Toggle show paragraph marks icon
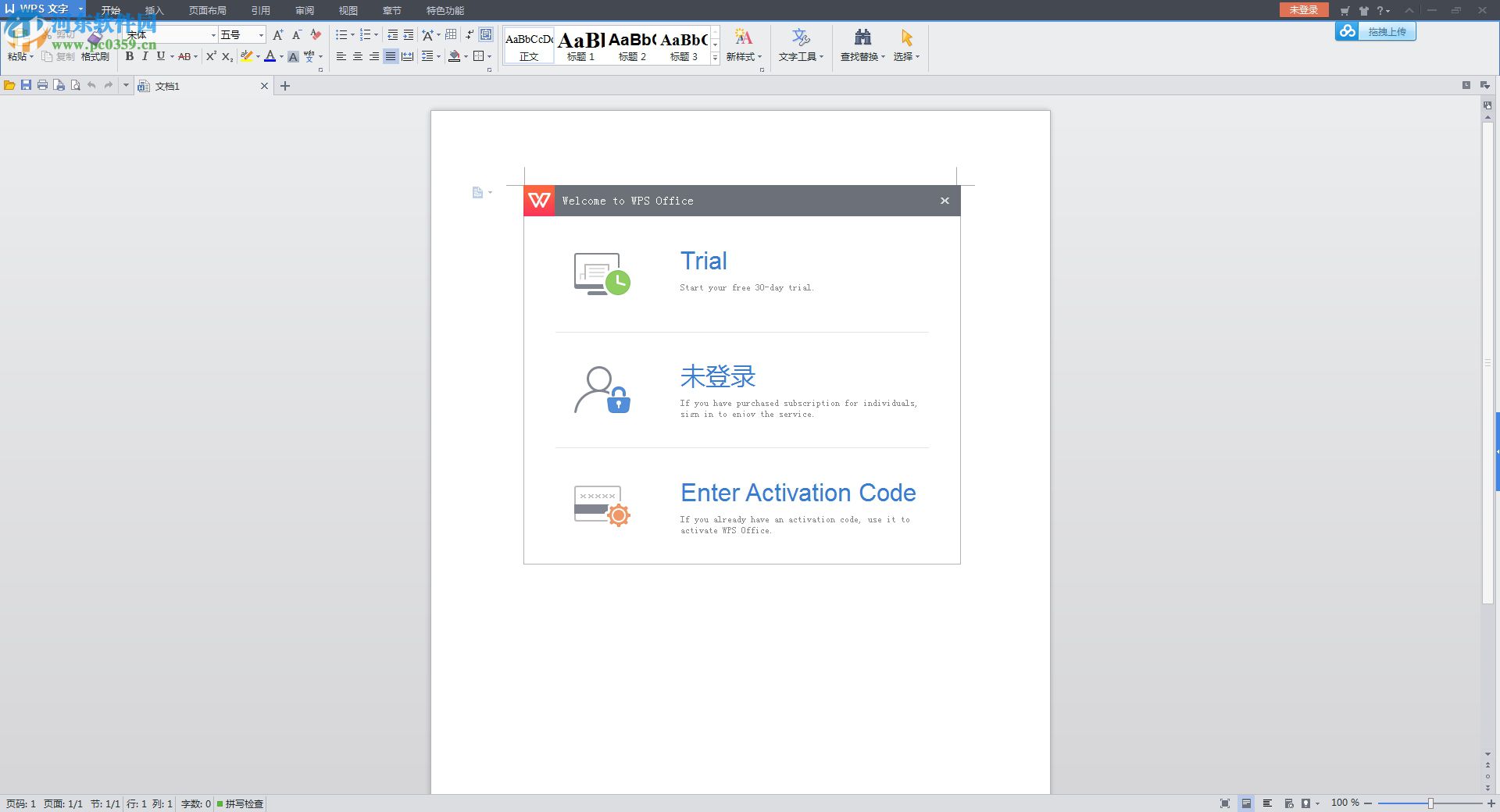 point(469,35)
